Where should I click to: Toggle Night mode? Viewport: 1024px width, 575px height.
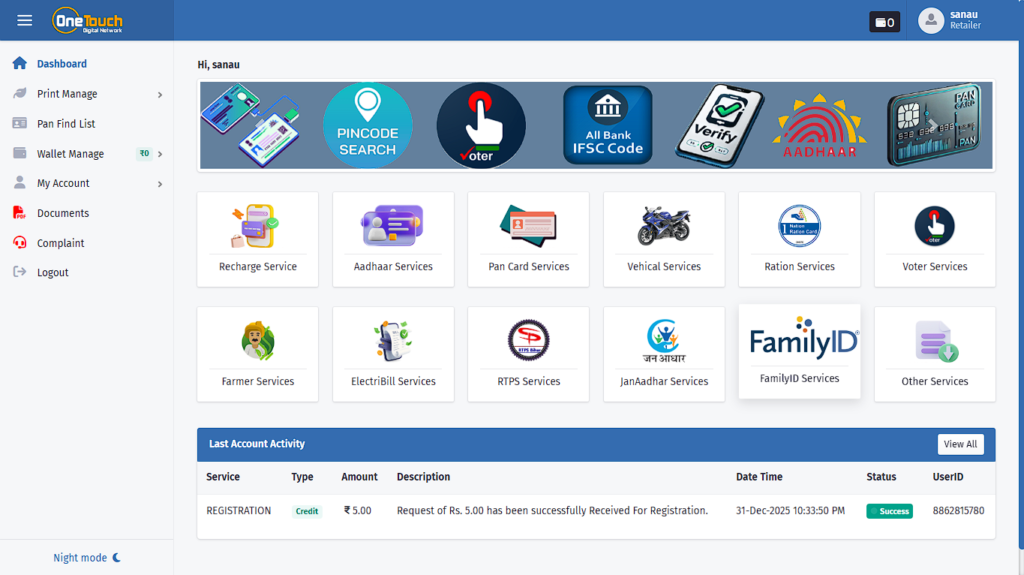tap(87, 558)
